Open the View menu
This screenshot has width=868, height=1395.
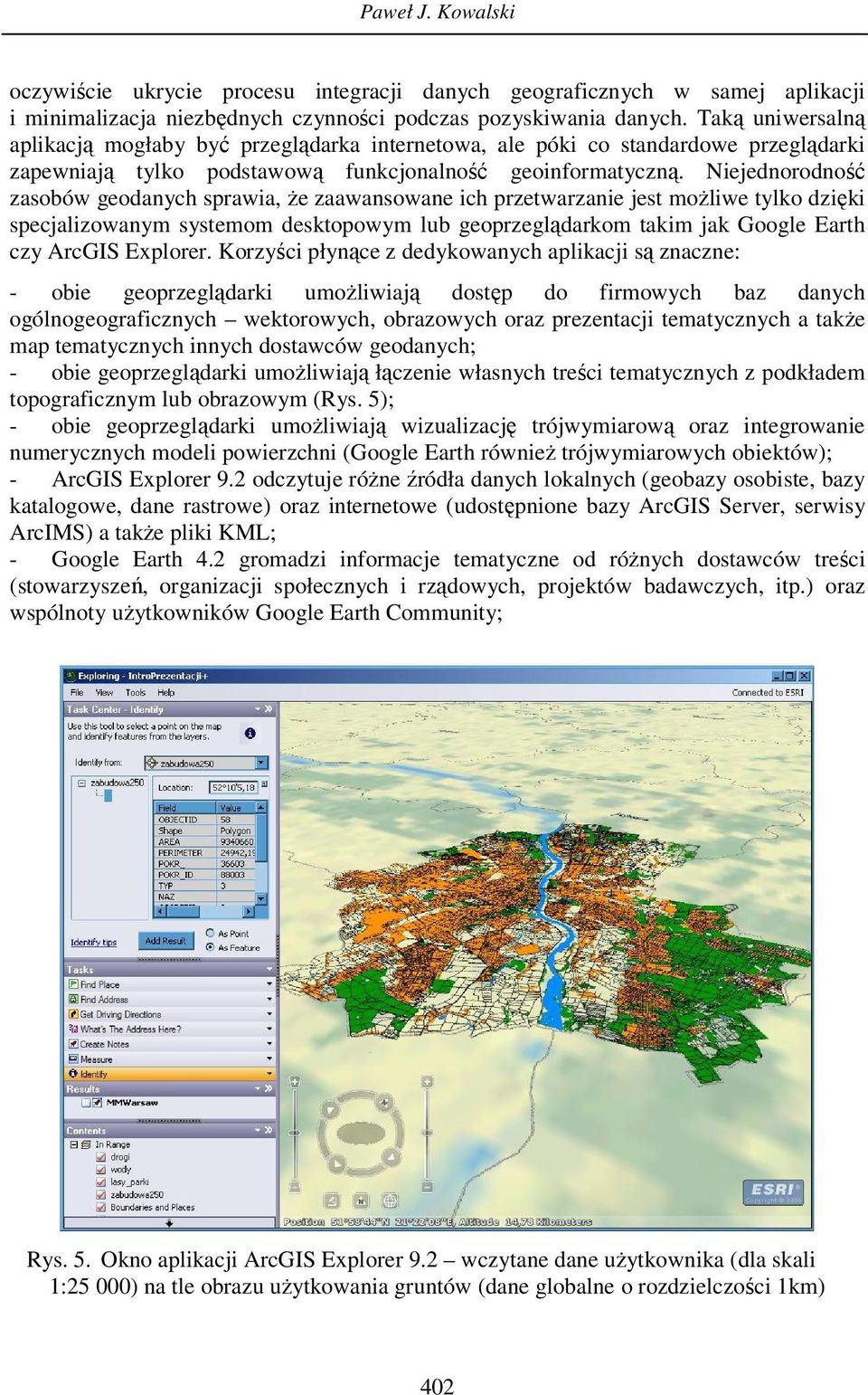[x=104, y=692]
